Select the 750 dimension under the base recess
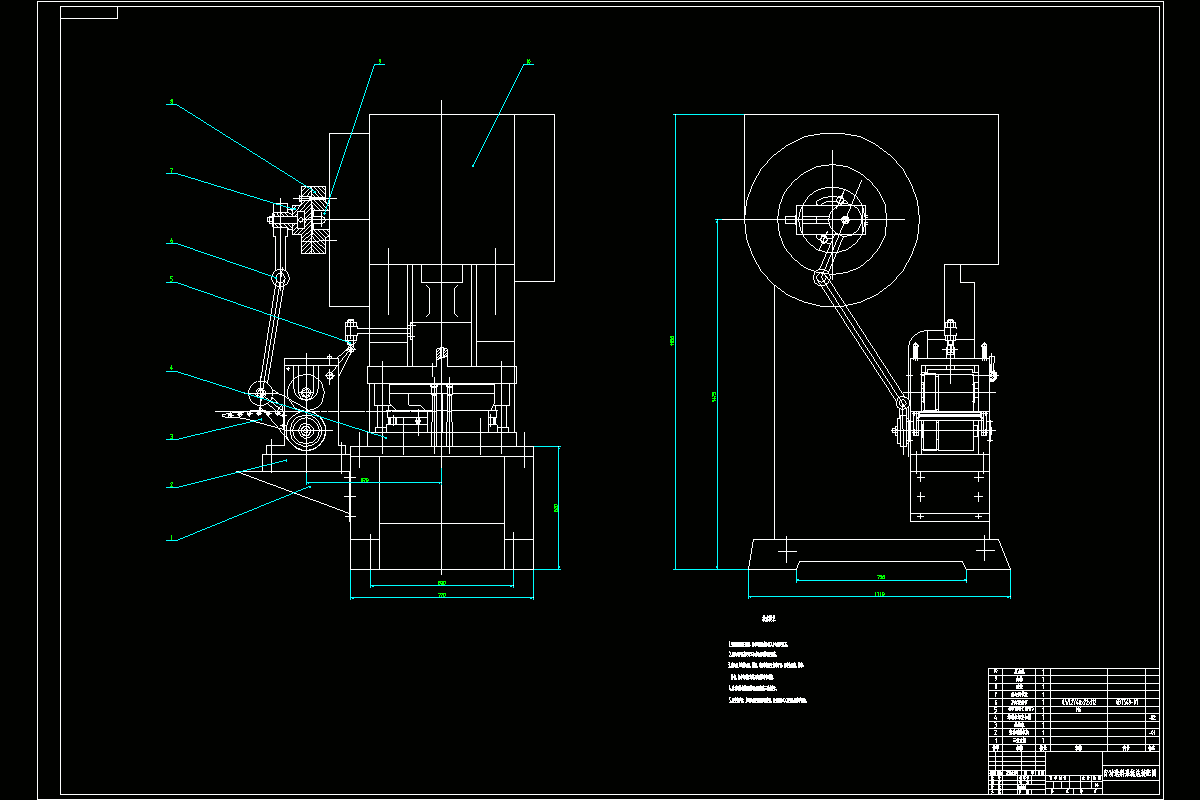This screenshot has width=1200, height=800. (881, 577)
